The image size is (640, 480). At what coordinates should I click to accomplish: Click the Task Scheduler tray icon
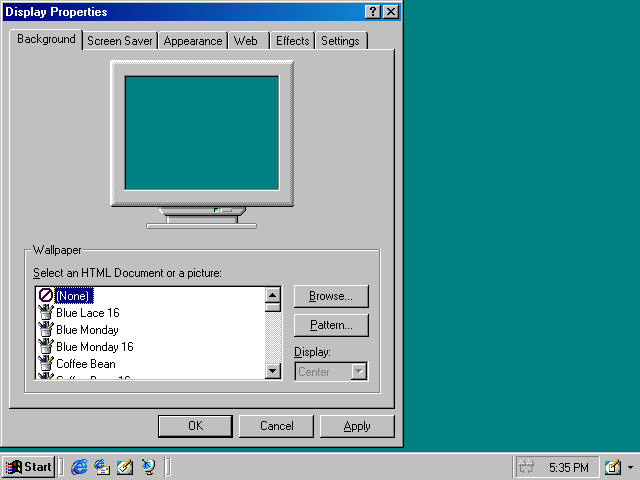(x=526, y=467)
